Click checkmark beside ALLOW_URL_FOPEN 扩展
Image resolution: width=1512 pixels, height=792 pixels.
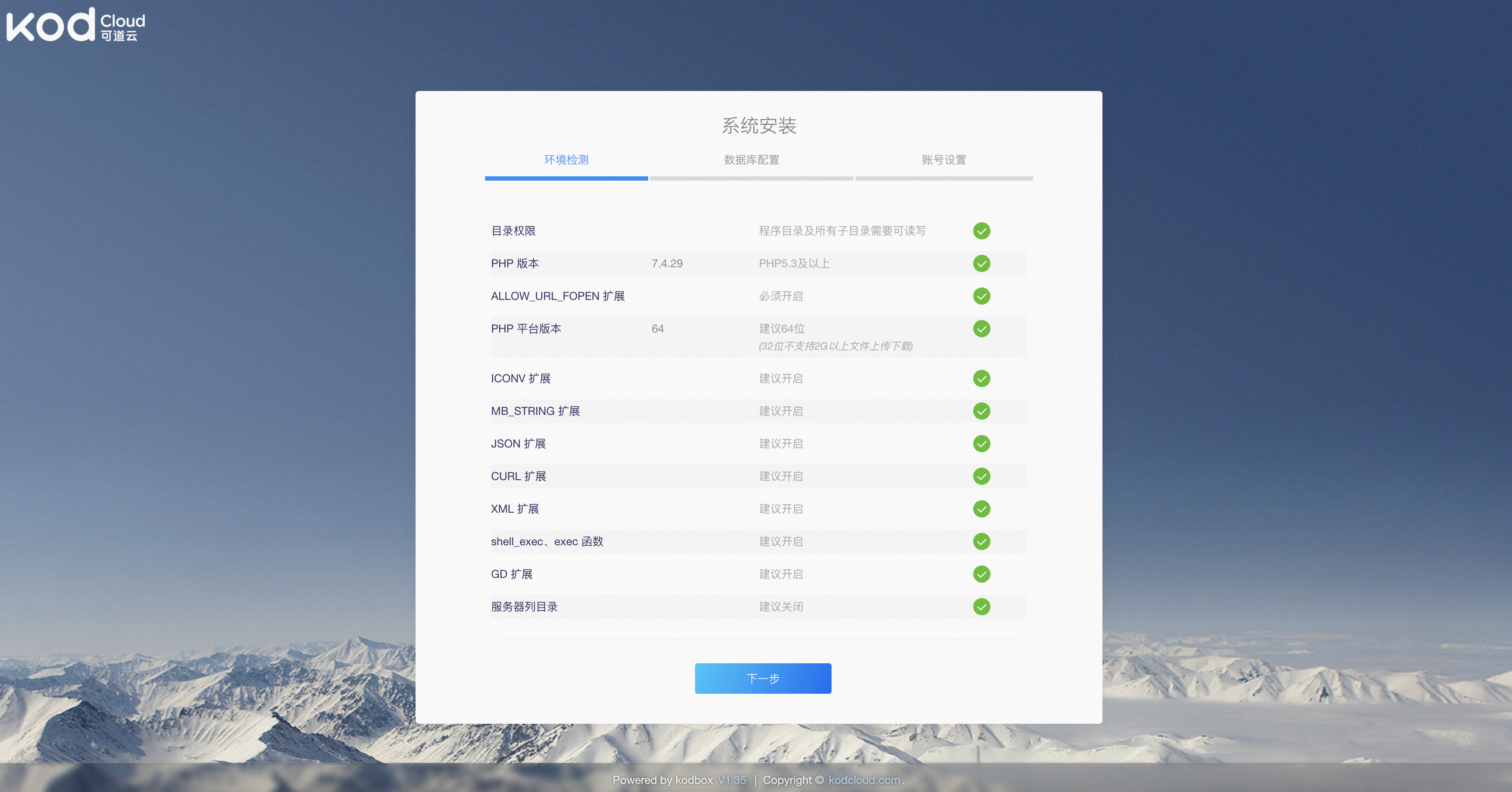click(981, 296)
